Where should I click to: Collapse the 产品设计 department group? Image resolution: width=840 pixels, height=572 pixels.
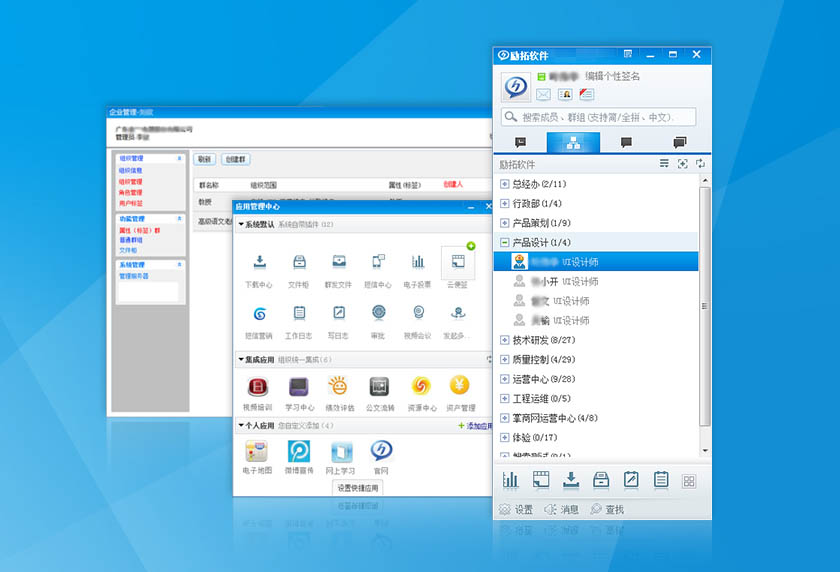504,242
